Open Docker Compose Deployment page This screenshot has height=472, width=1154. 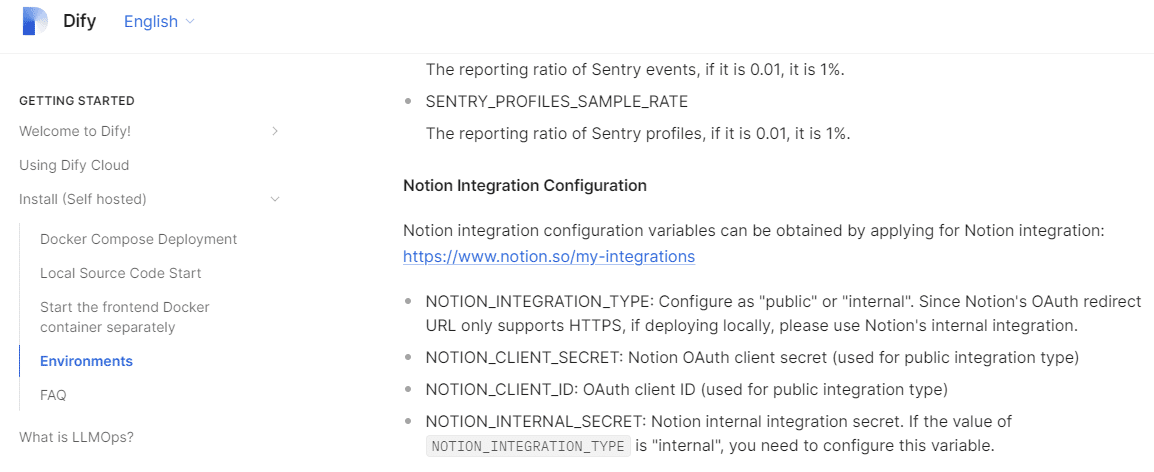coord(138,239)
